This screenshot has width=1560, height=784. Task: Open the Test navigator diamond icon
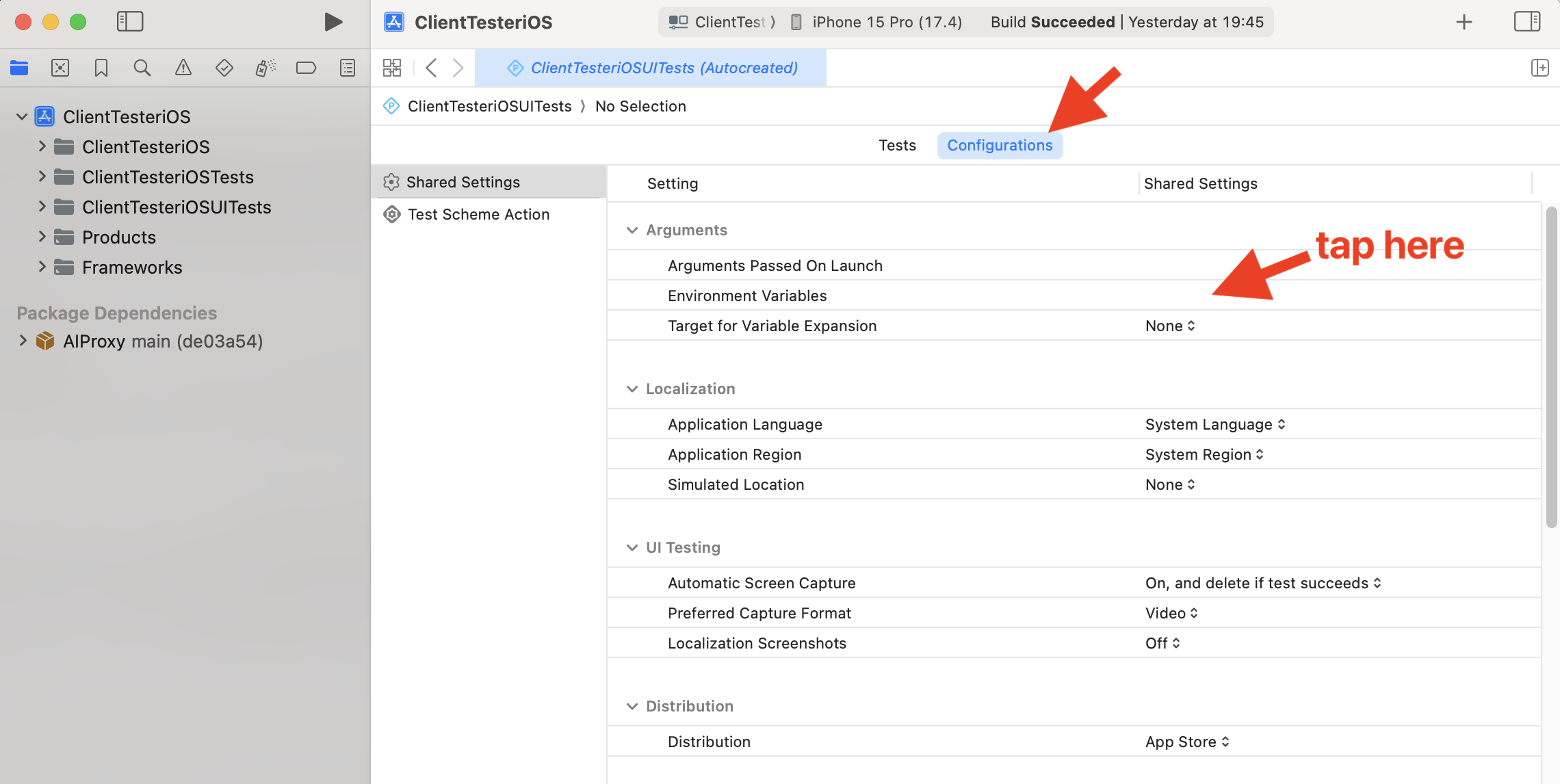[x=224, y=68]
